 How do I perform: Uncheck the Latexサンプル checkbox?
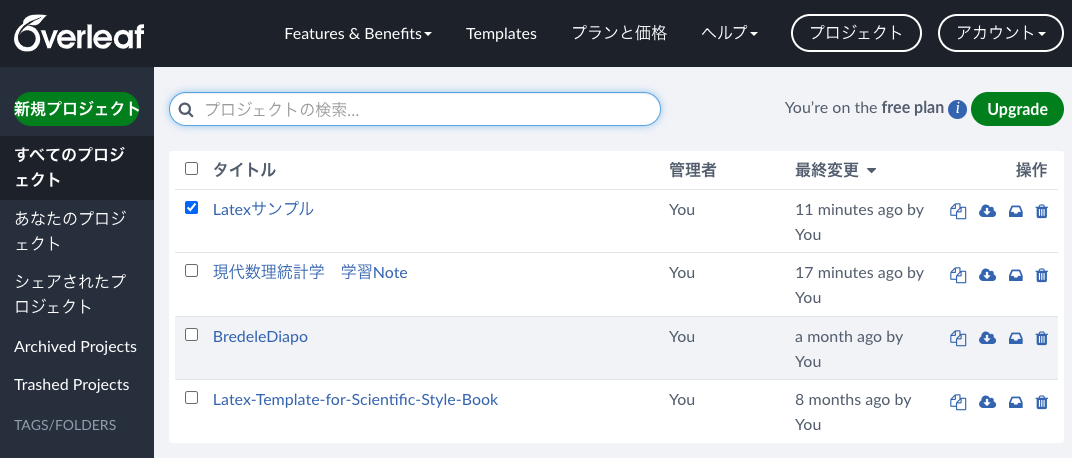coord(192,208)
